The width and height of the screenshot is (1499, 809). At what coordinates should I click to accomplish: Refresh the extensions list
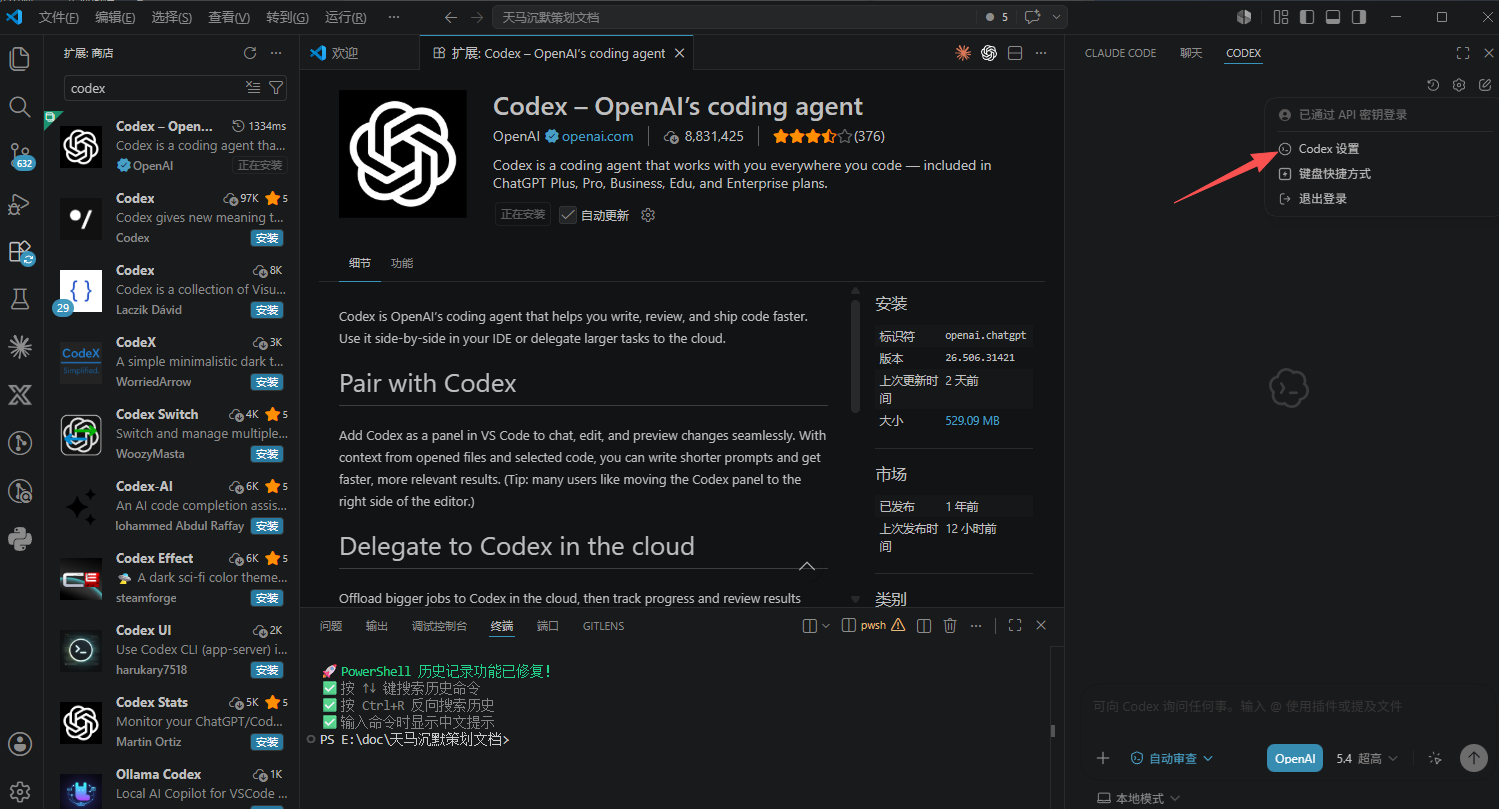tap(250, 53)
